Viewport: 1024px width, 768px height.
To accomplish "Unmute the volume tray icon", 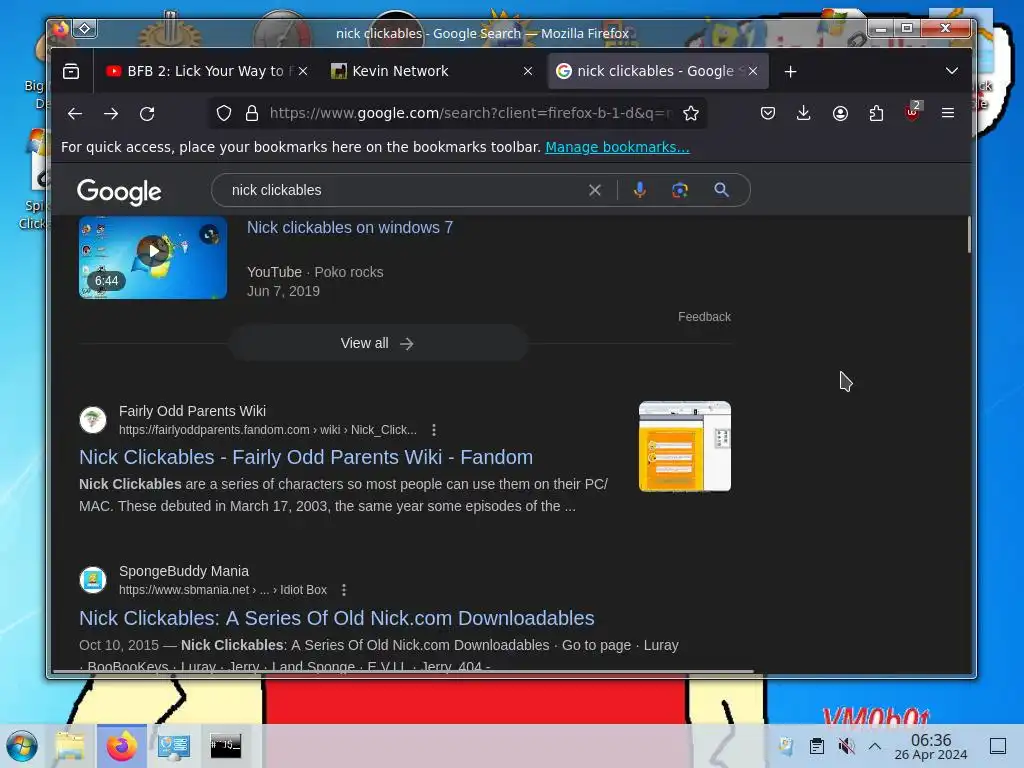I will pos(846,746).
